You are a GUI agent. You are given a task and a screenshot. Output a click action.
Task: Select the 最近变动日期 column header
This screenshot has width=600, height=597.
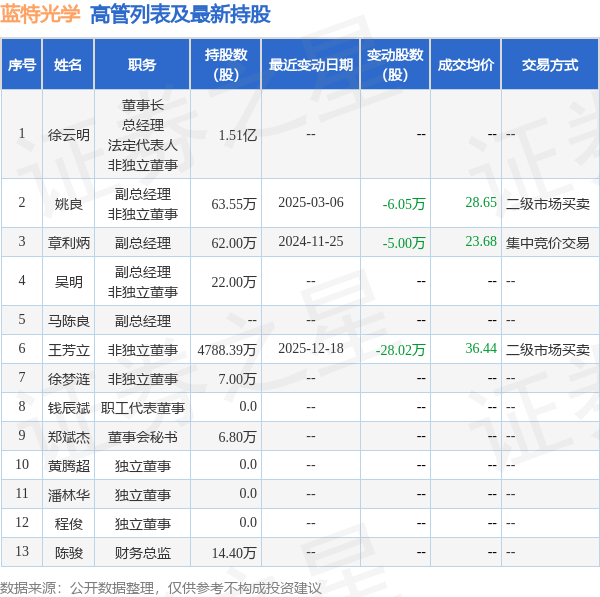tap(310, 65)
